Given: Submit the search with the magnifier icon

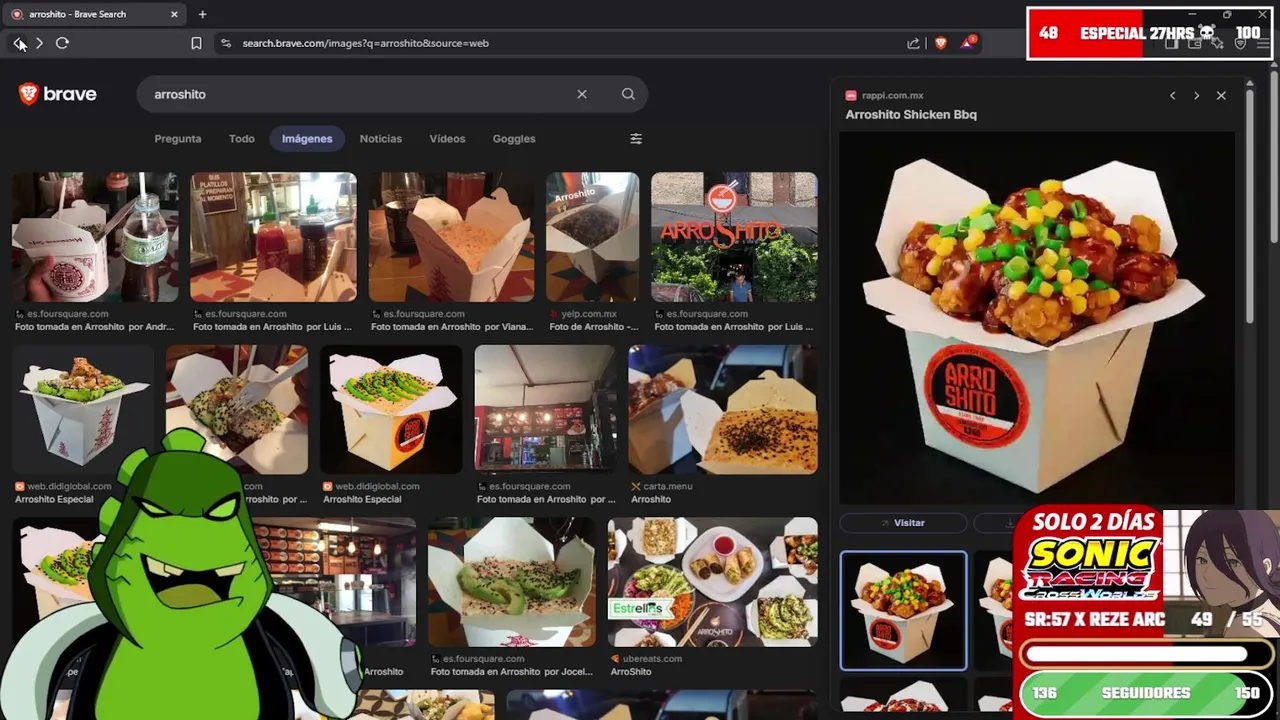Looking at the screenshot, I should tap(628, 94).
